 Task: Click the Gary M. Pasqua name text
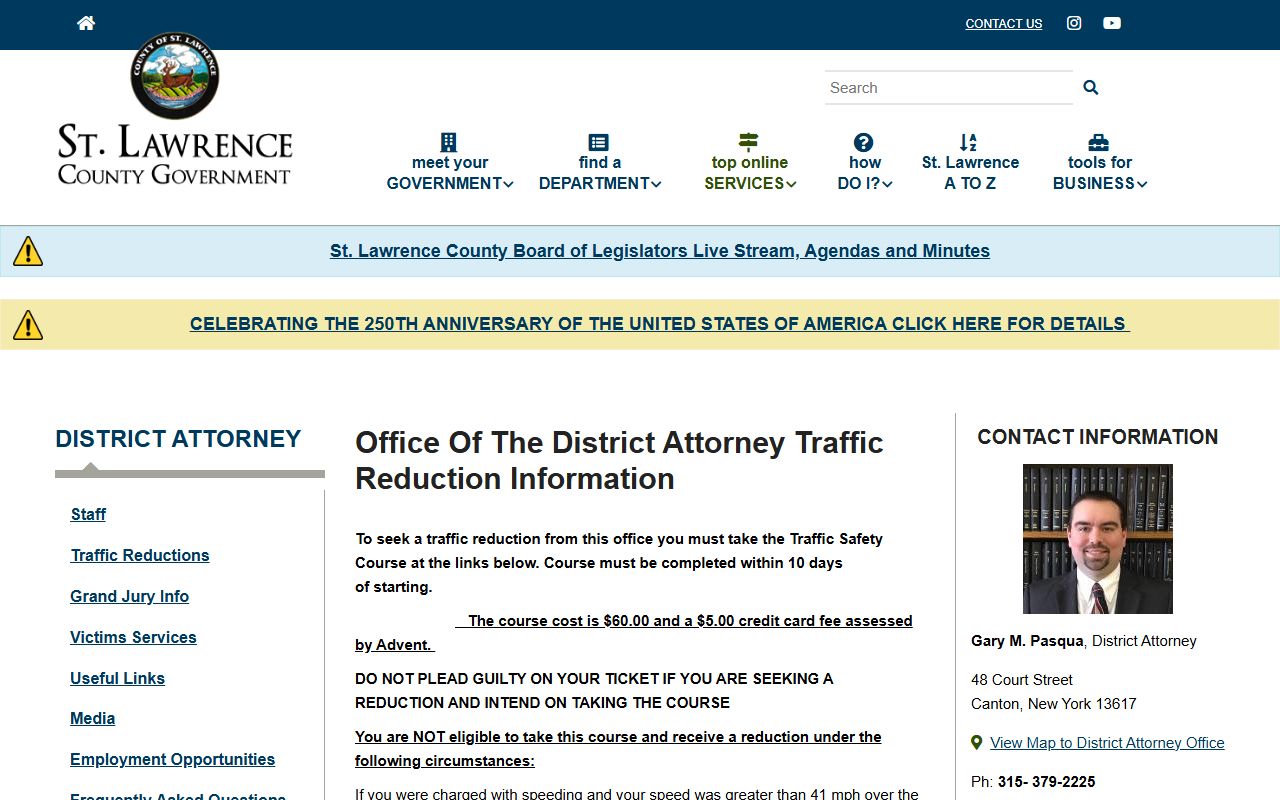(1027, 641)
